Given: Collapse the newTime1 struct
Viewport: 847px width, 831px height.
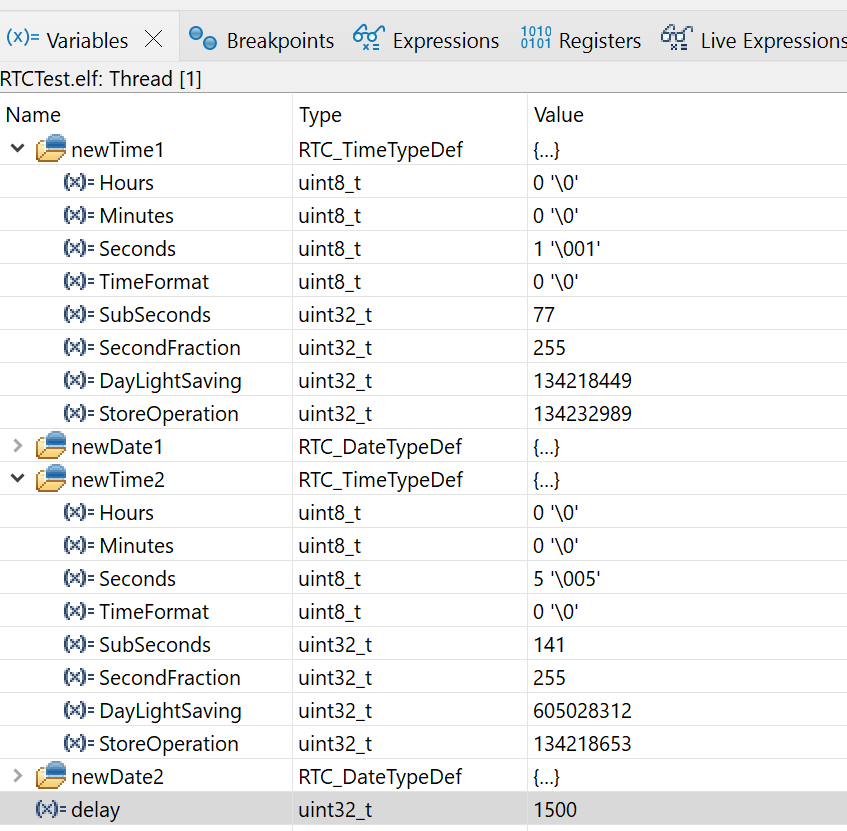Looking at the screenshot, I should click(17, 149).
